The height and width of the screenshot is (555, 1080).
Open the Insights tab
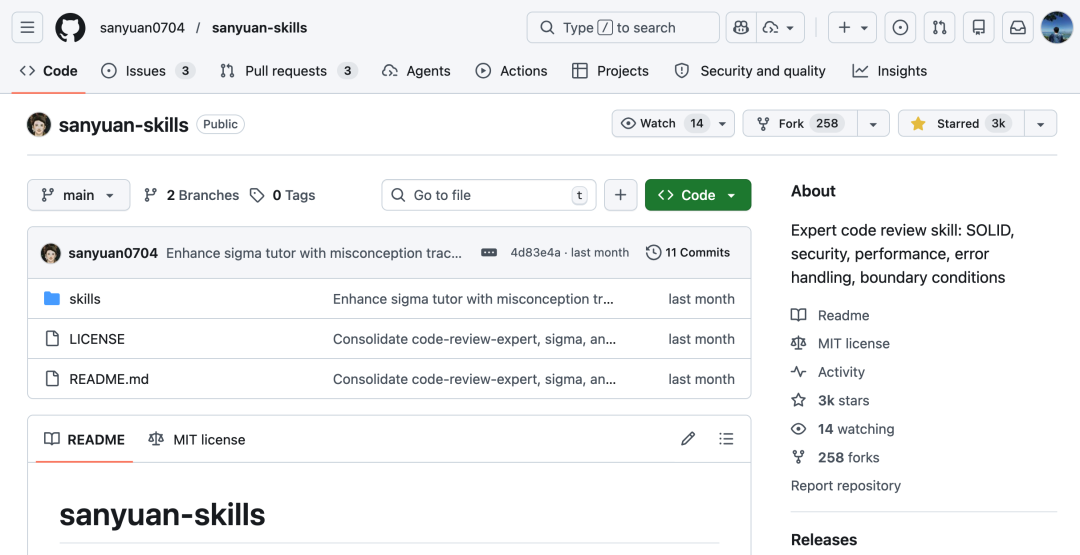click(889, 71)
